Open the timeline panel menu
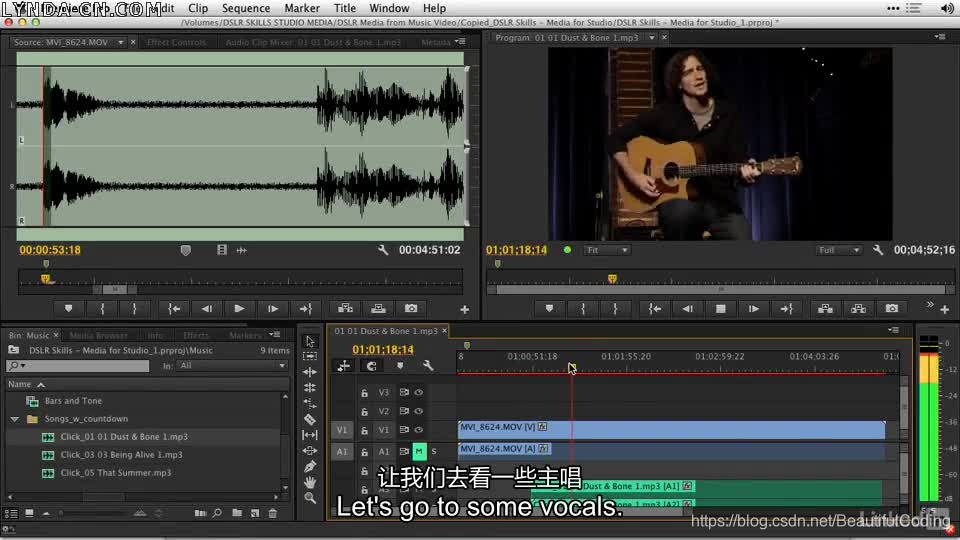 pos(894,330)
